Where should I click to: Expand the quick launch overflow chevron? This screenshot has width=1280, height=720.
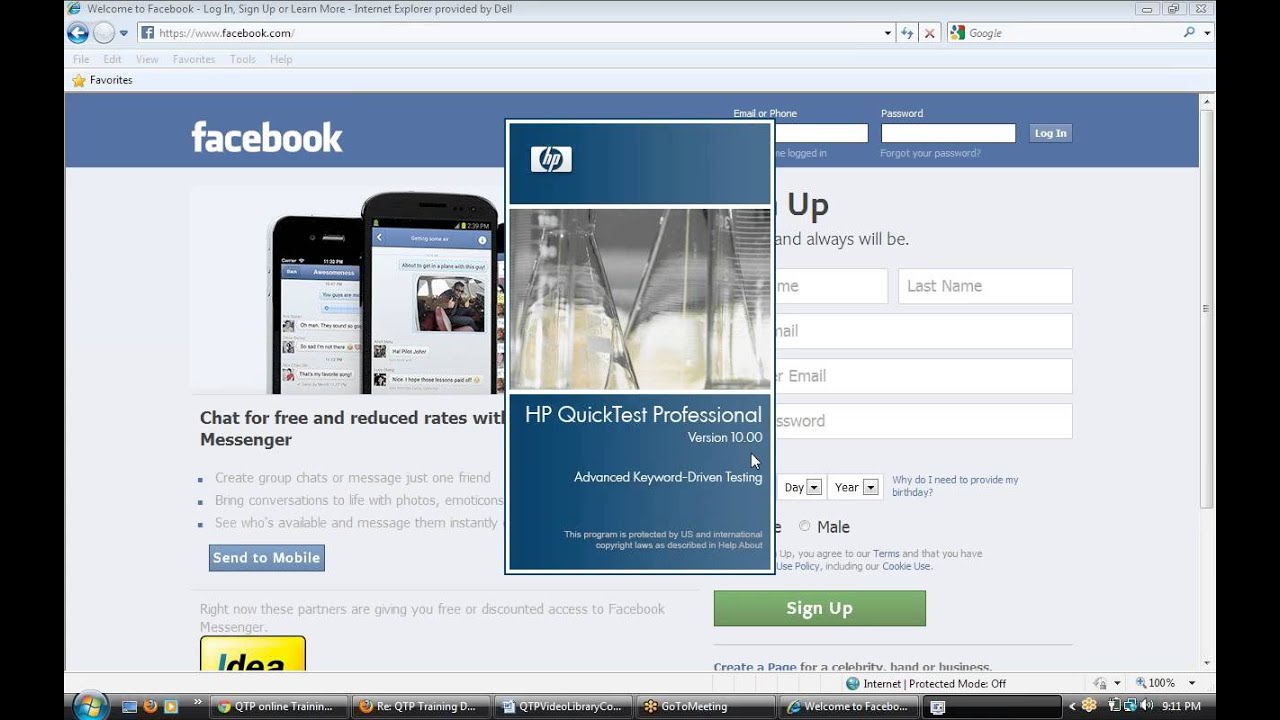197,702
